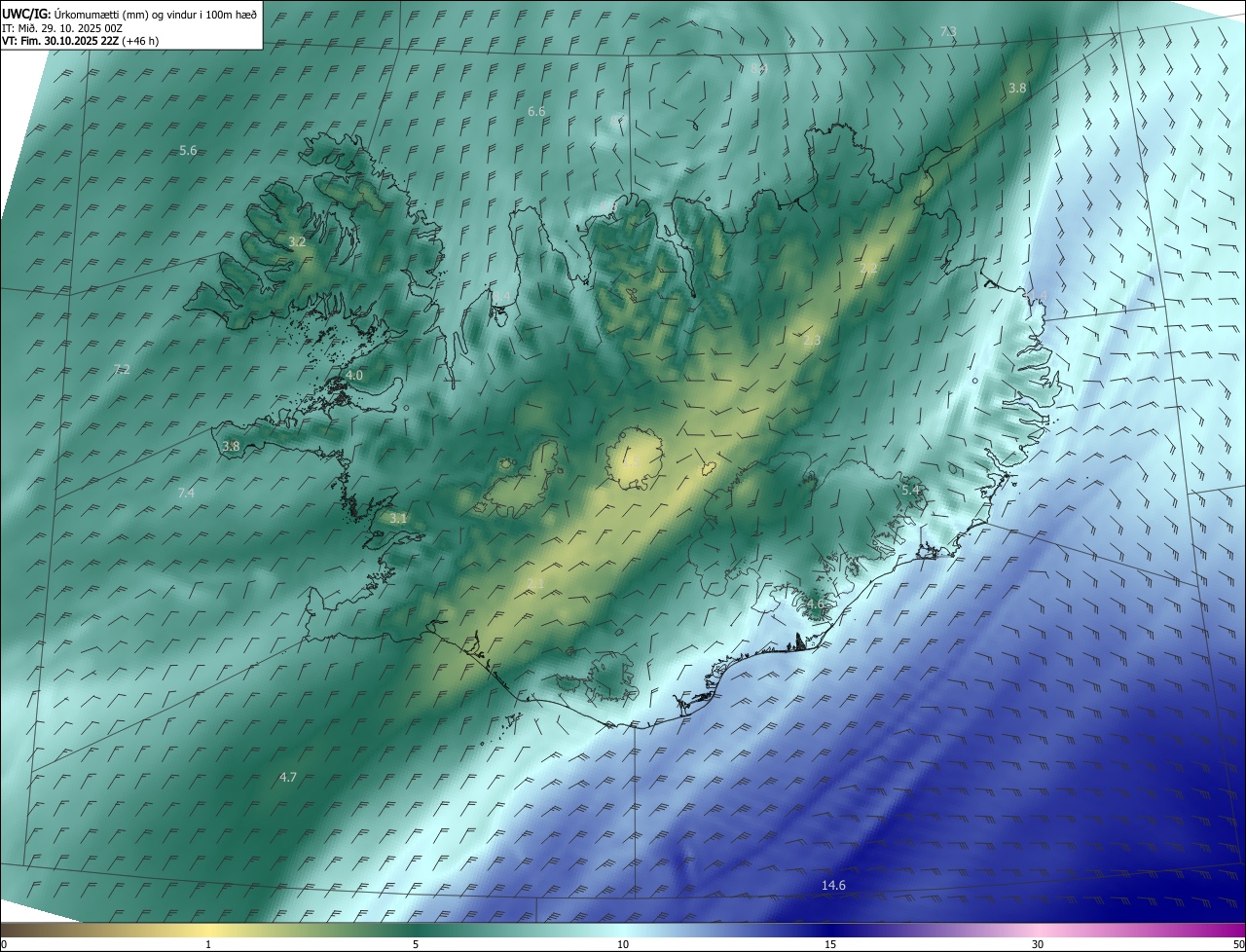Click the 3.1 value label
The height and width of the screenshot is (952, 1246).
398,519
